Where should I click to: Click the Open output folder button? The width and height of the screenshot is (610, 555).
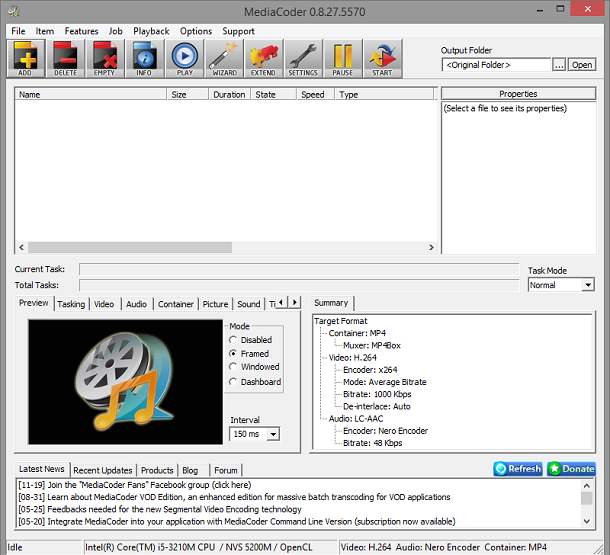(582, 65)
